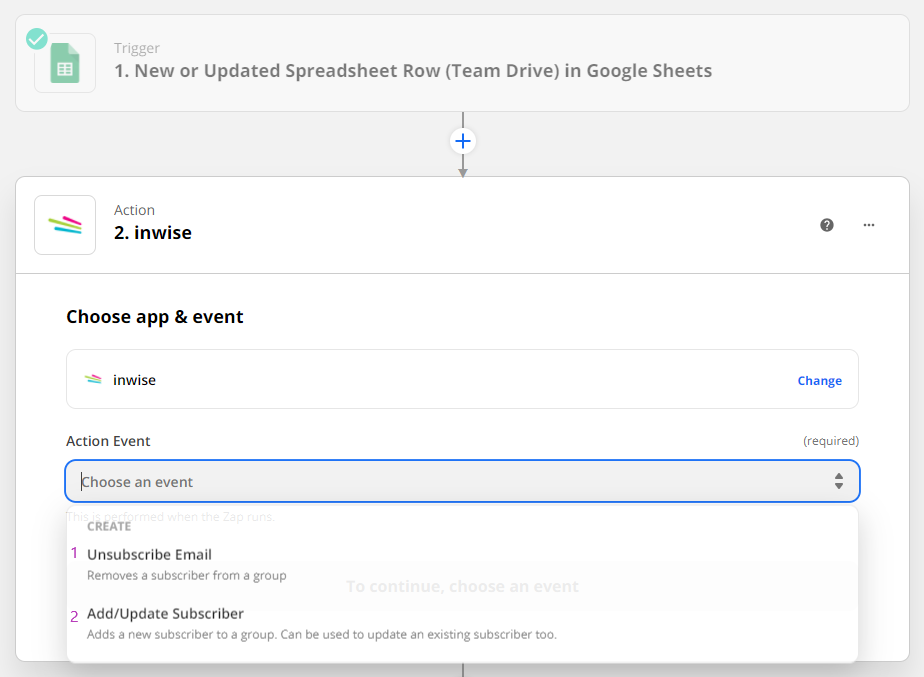The width and height of the screenshot is (924, 677).
Task: Click the 'Choose app & event' heading
Action: point(154,317)
